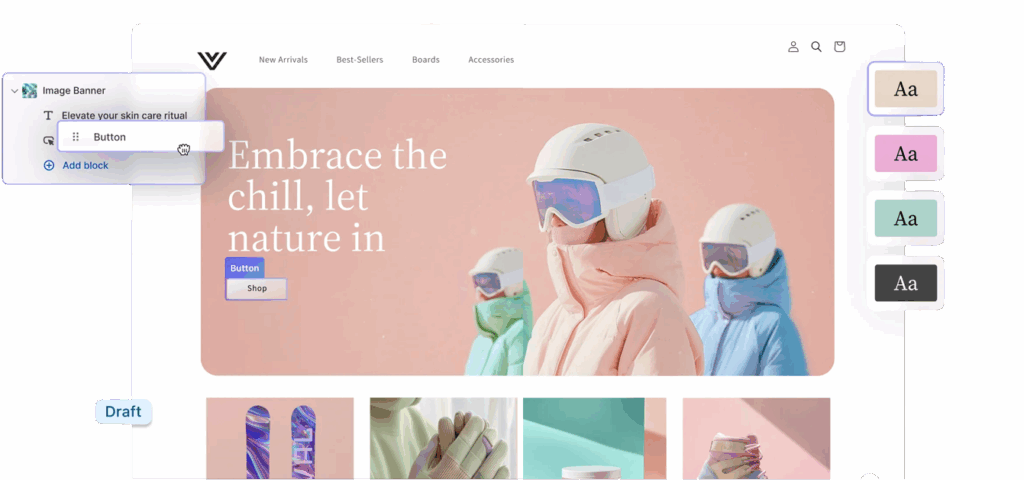Apply the dark gray Aa color scheme
This screenshot has height=480, width=1024.
point(906,283)
